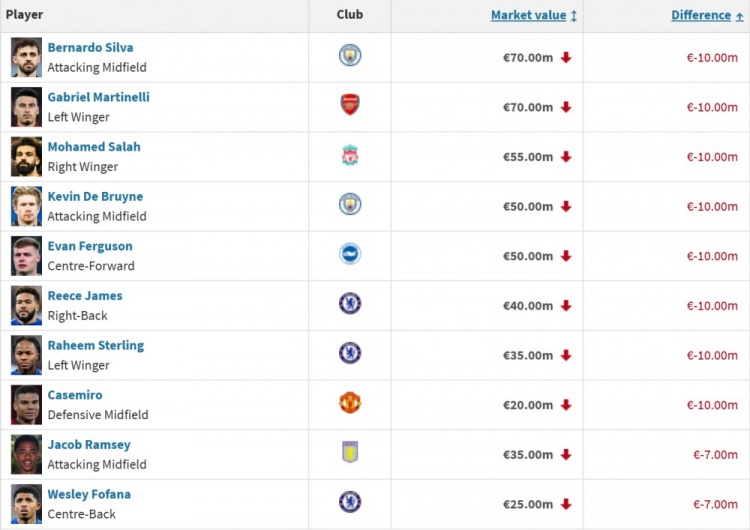Image resolution: width=750 pixels, height=530 pixels.
Task: Click Evan Ferguson's portrait photo
Action: (26, 256)
